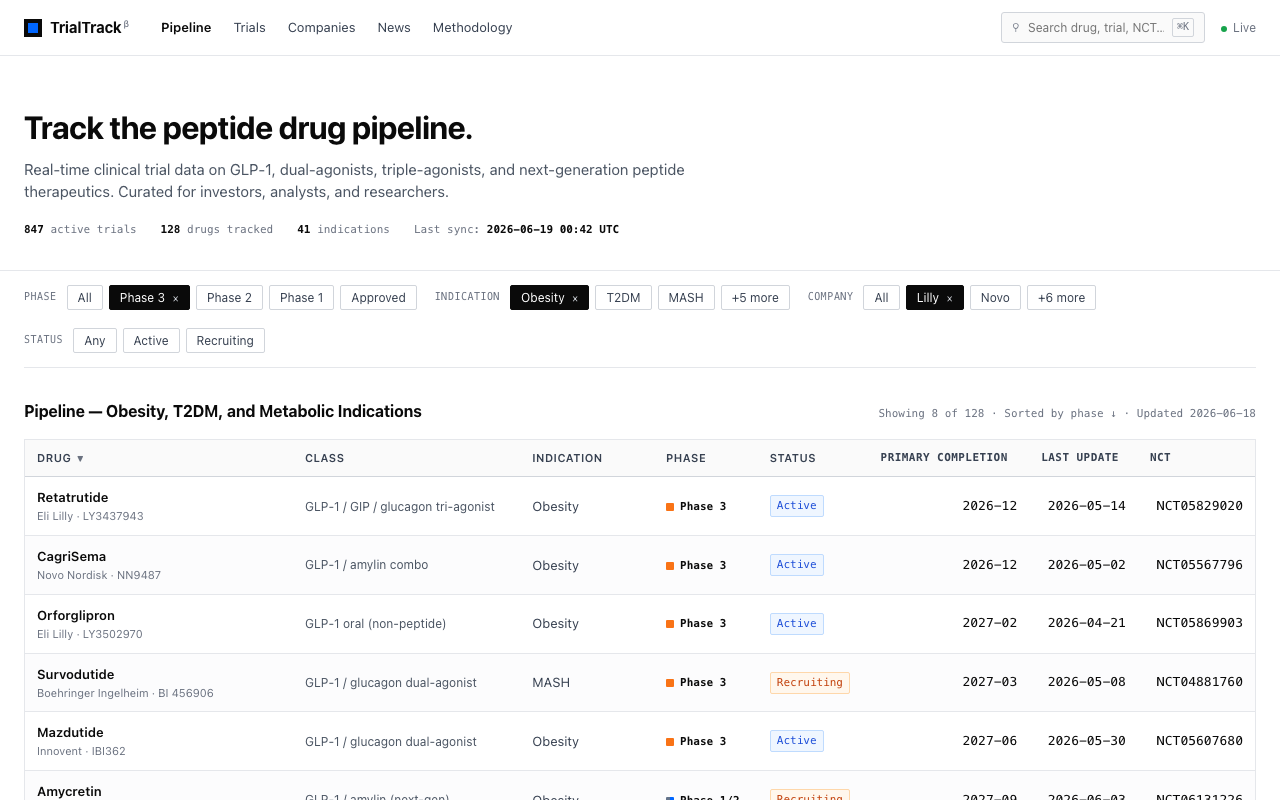Click the Indication column header

567,459
